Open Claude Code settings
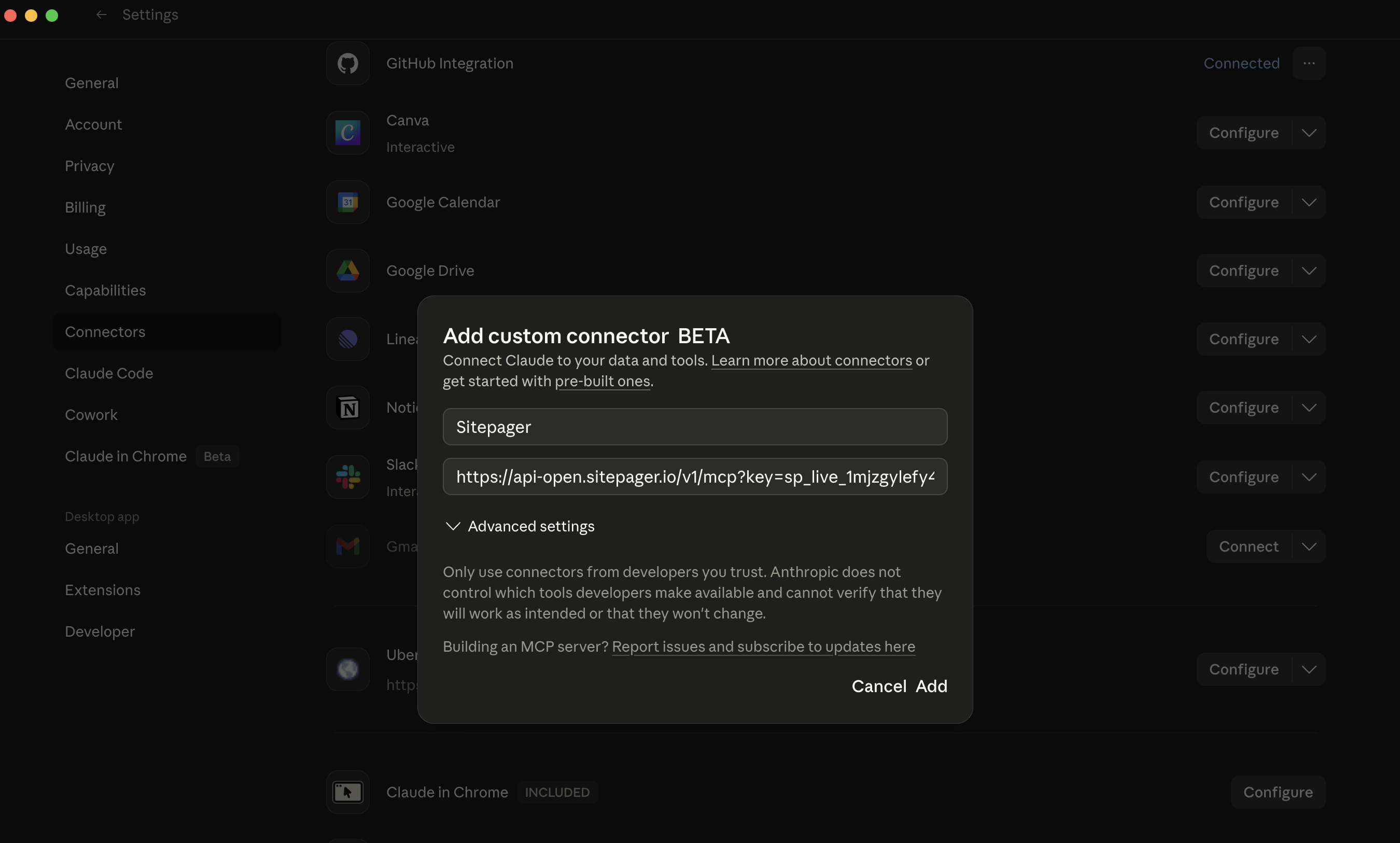 click(x=165, y=373)
